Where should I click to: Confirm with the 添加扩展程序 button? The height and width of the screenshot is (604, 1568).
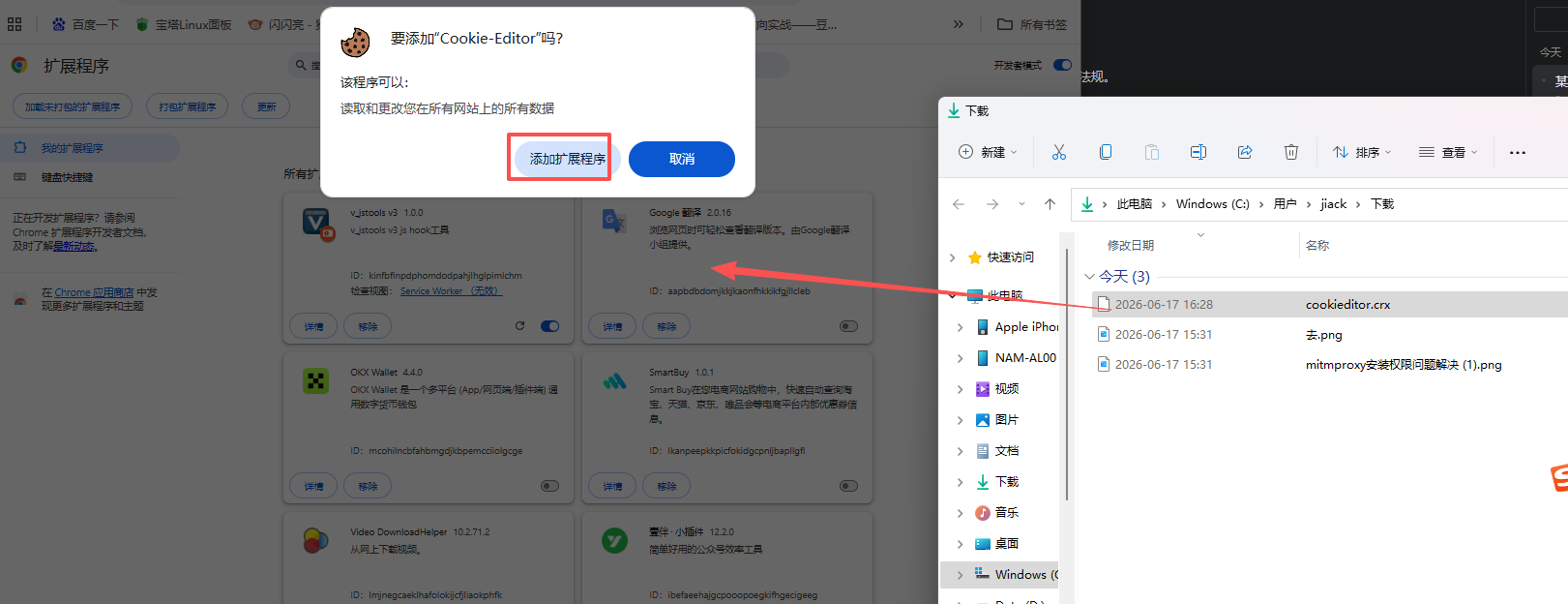click(x=567, y=159)
